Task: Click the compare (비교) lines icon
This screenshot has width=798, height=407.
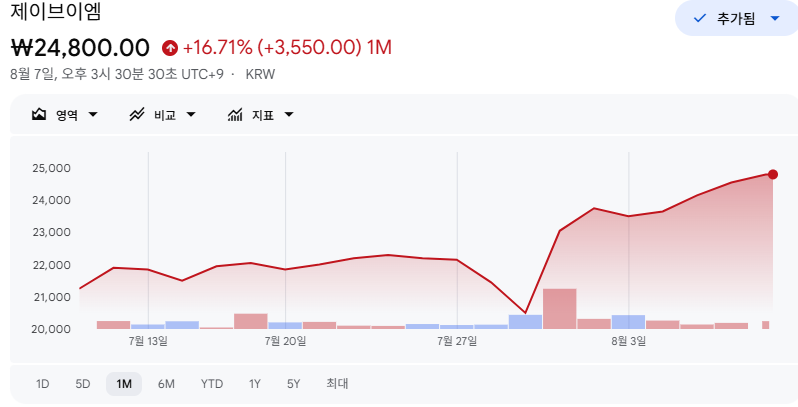Action: (137, 114)
